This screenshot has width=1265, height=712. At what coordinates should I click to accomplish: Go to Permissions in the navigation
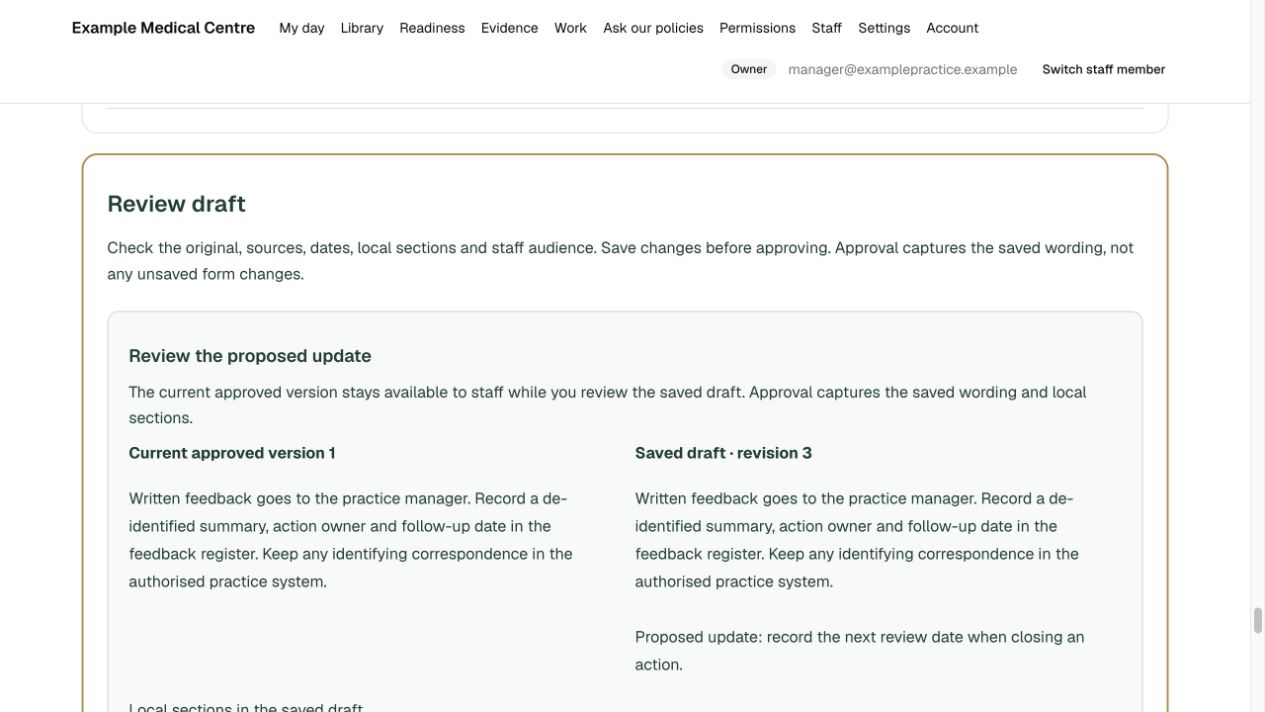(x=757, y=28)
